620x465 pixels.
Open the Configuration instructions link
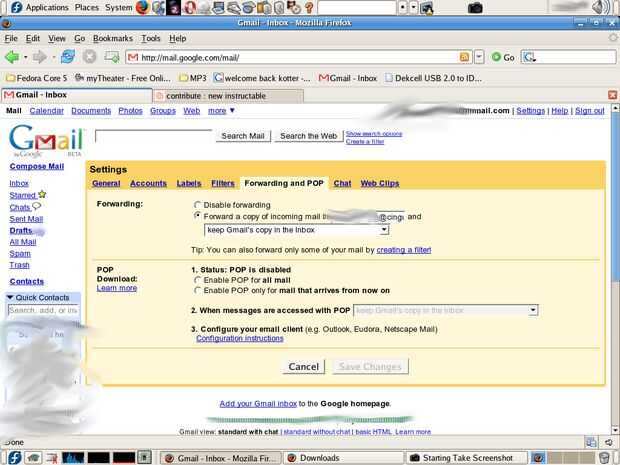240,338
